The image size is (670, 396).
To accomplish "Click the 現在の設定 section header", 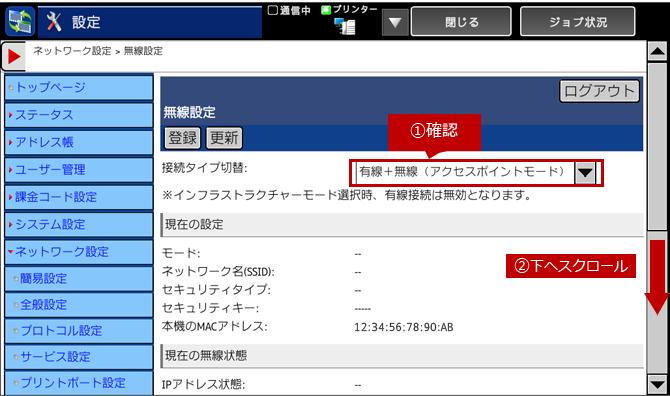I will tap(402, 225).
